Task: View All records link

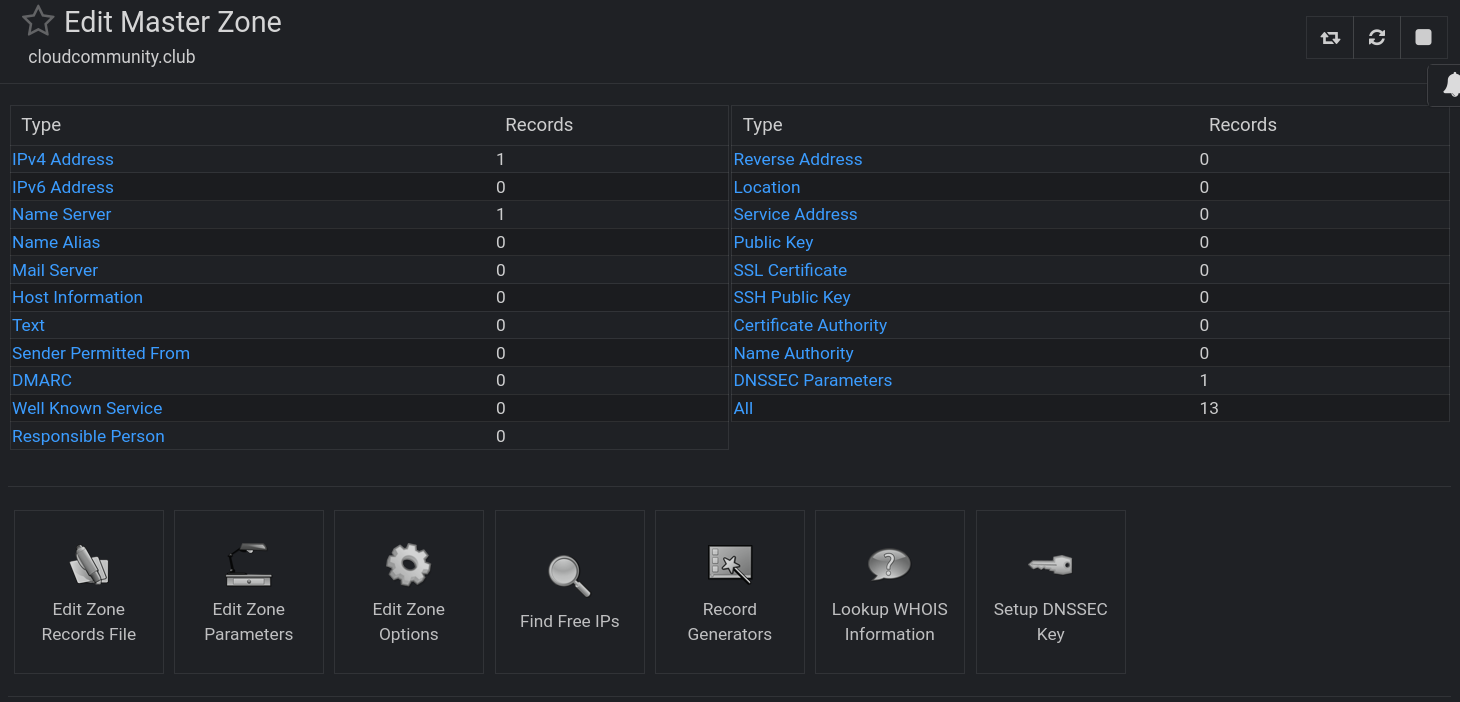Action: coord(743,408)
